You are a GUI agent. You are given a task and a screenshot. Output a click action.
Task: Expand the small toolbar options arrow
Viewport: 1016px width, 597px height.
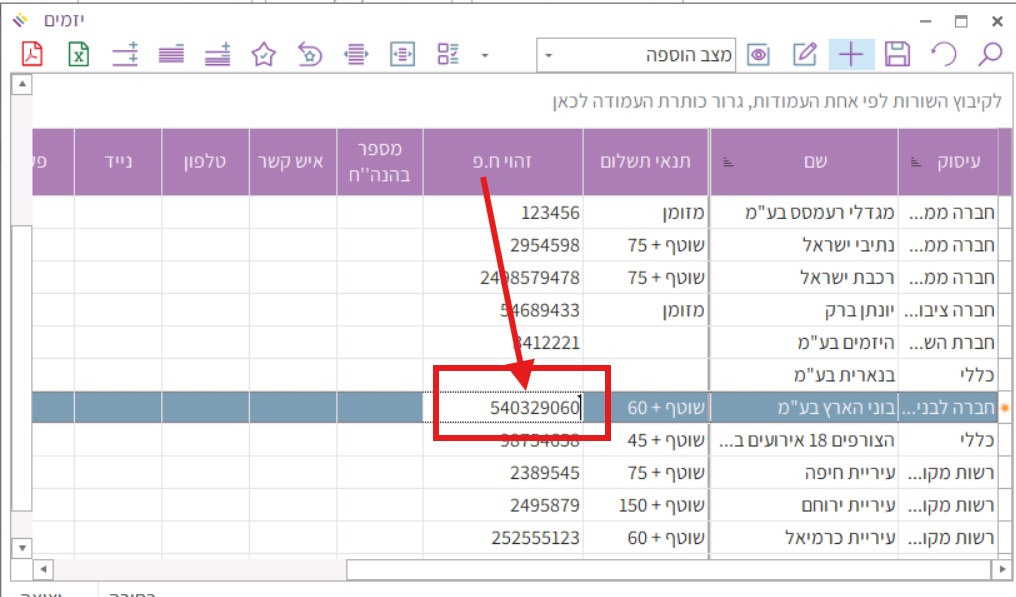(x=485, y=56)
